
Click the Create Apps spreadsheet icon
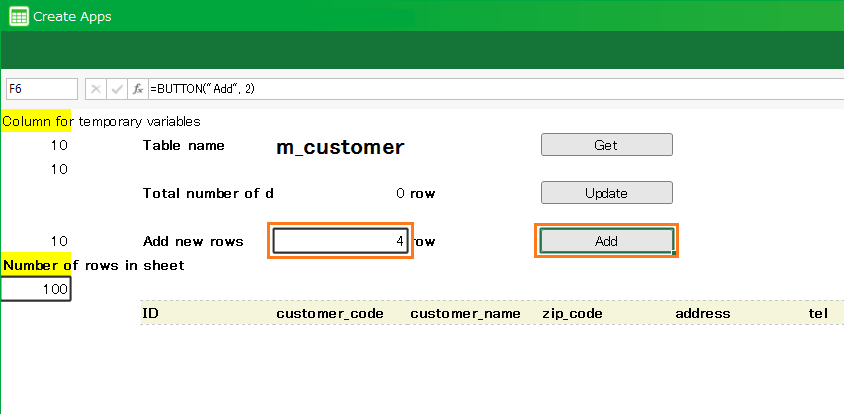18,17
